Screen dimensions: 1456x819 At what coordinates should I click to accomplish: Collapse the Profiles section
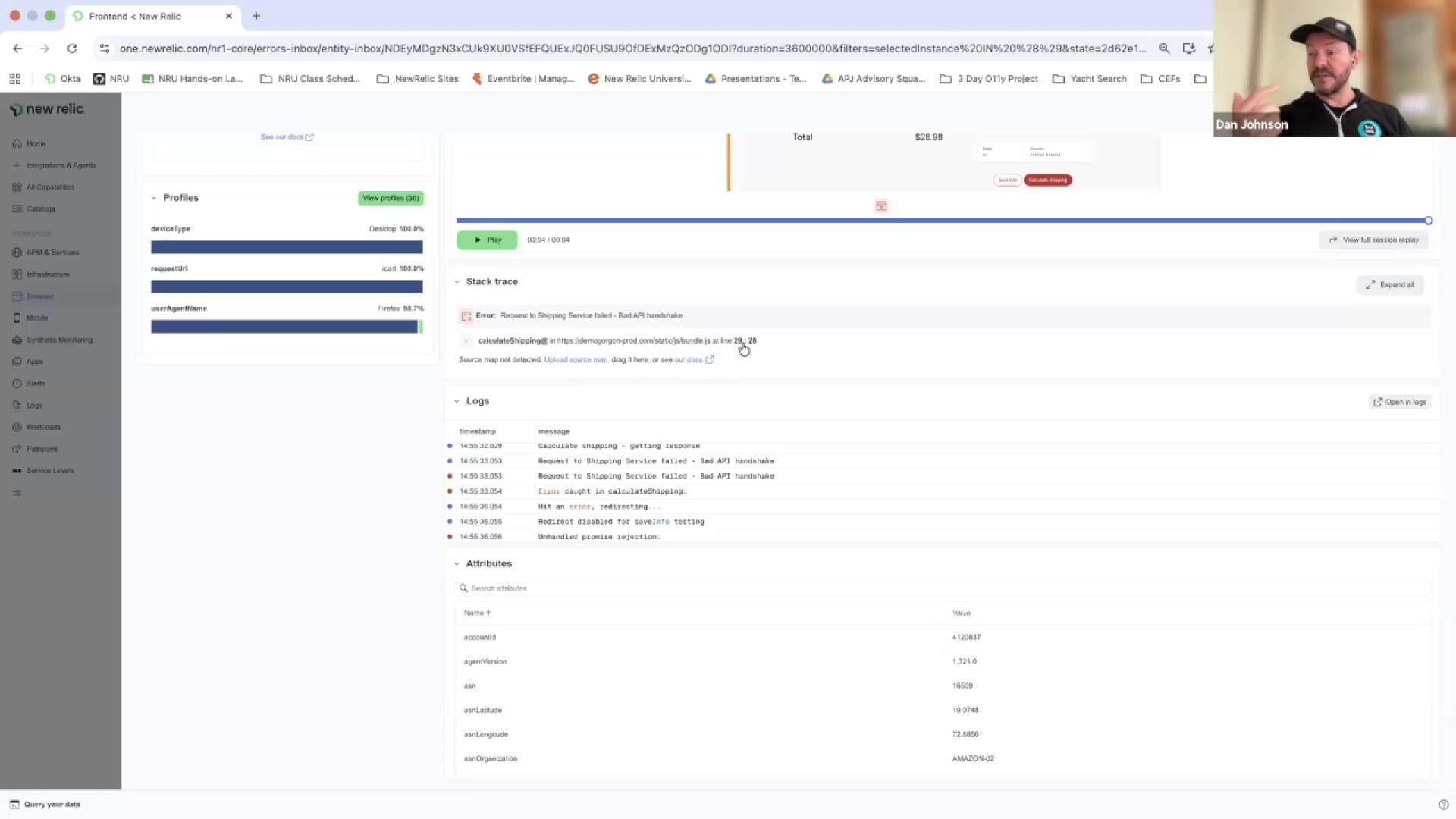point(154,198)
